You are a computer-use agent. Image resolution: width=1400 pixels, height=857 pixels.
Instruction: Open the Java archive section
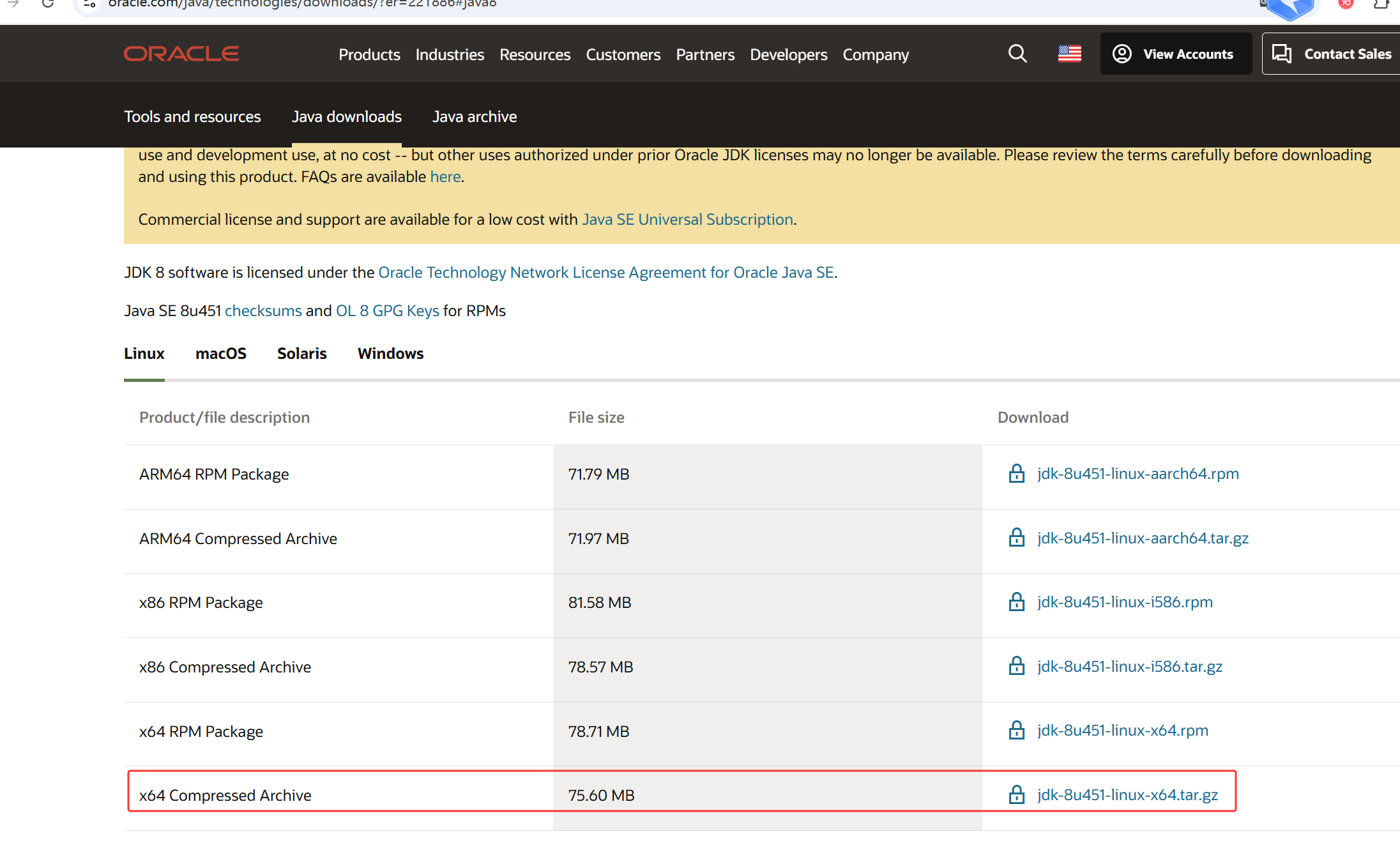coord(475,117)
